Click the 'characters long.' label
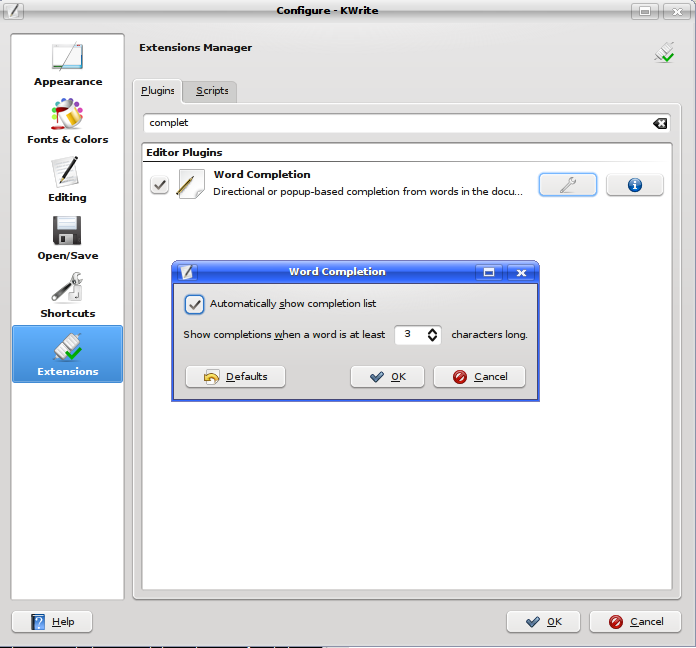This screenshot has height=648, width=696. coord(489,335)
